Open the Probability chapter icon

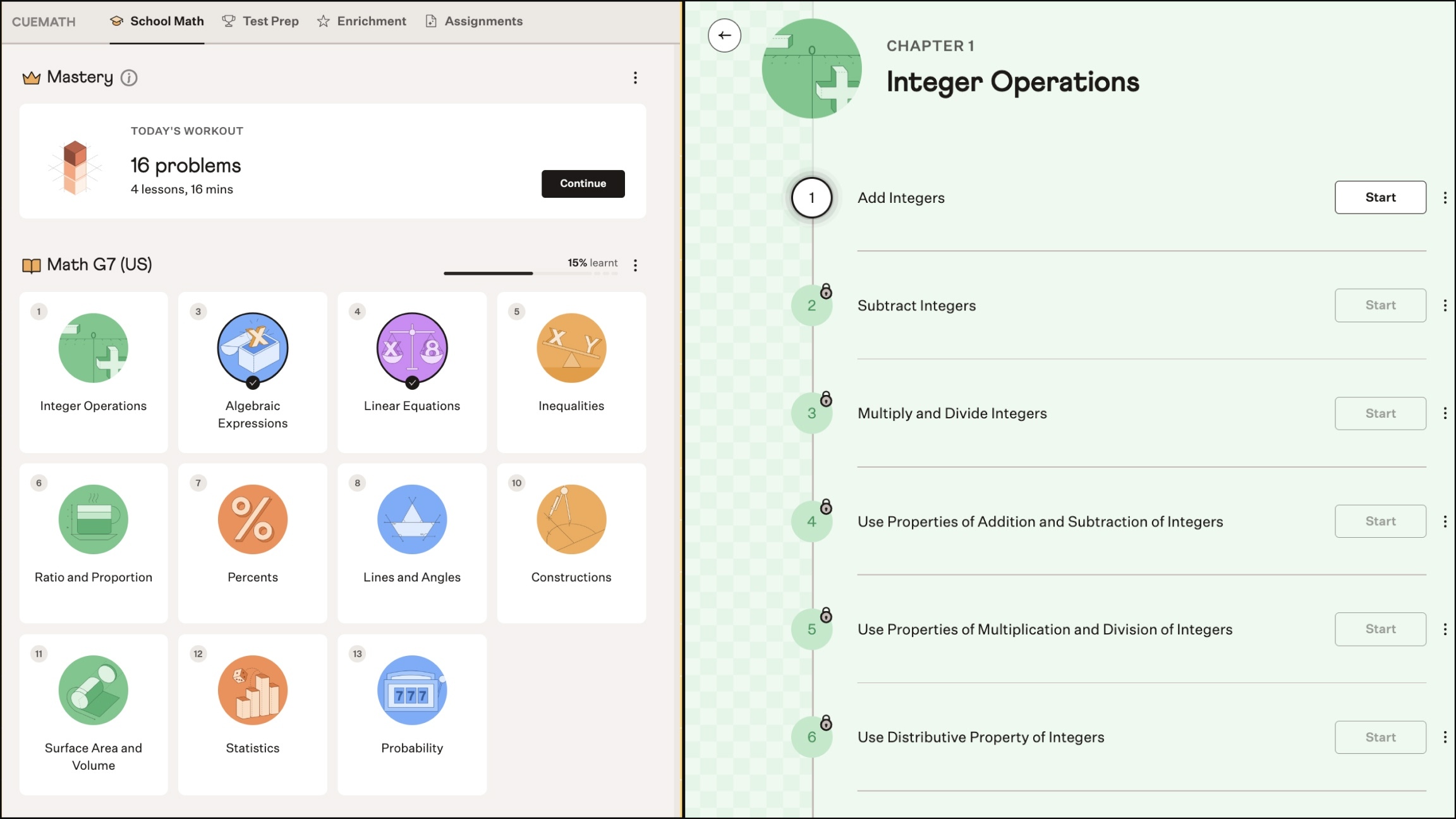tap(412, 690)
